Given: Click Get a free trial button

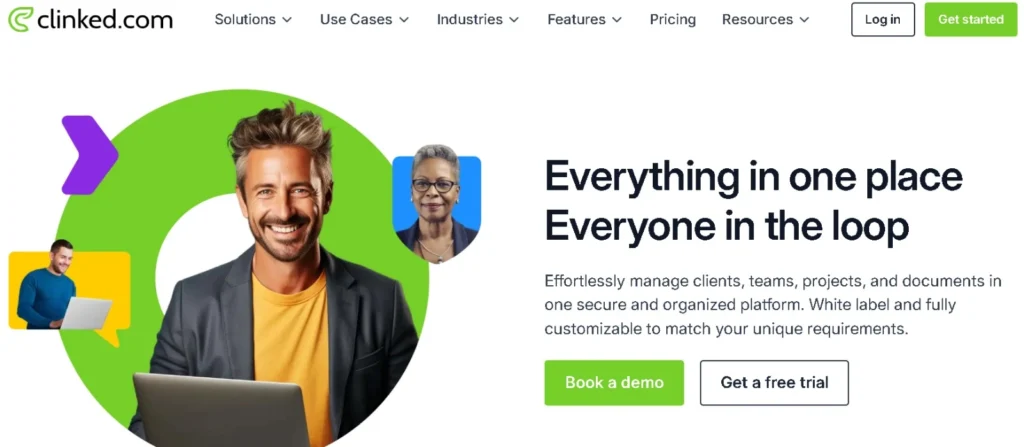Looking at the screenshot, I should pyautogui.click(x=775, y=382).
